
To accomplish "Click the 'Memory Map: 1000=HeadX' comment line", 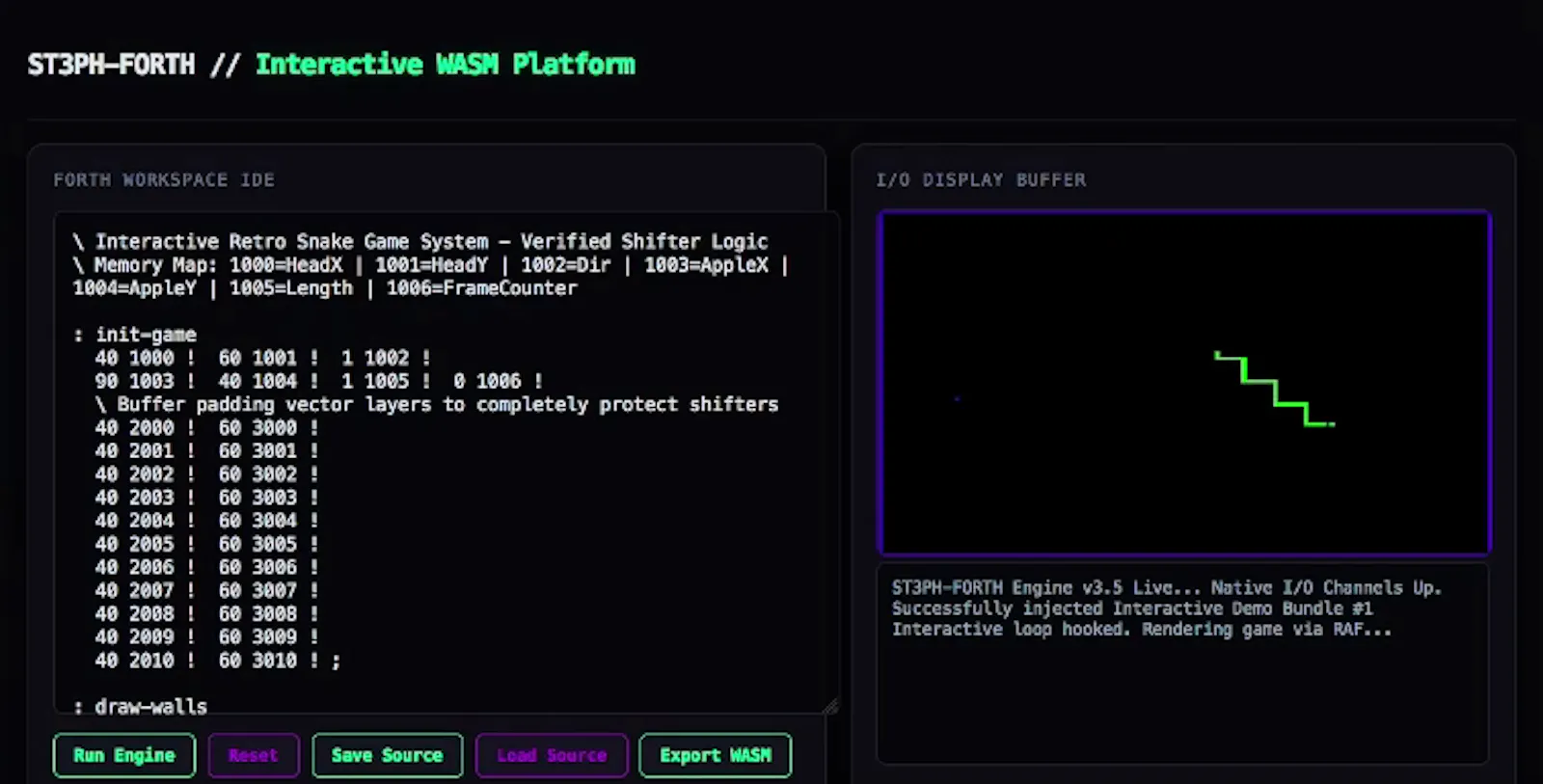I will click(x=431, y=264).
